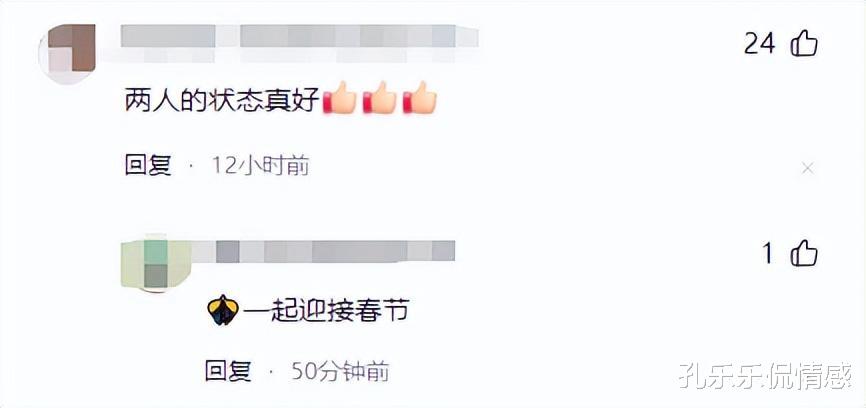Open the first commenter's brown avatar
Screen dimensions: 866x408
pyautogui.click(x=67, y=54)
